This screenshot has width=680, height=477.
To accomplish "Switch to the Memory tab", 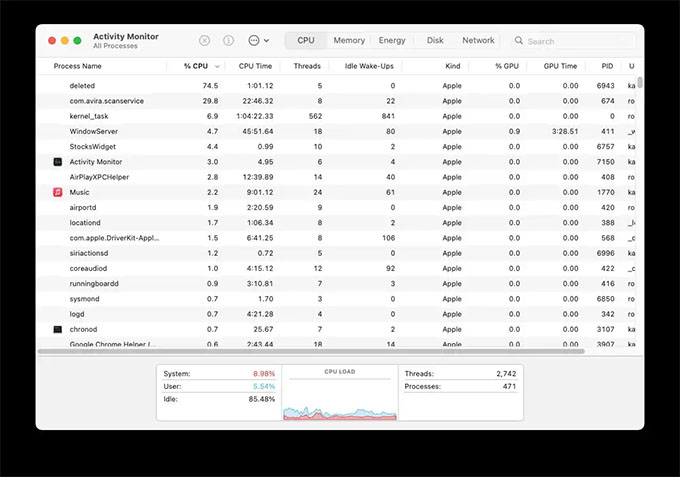I will pyautogui.click(x=349, y=40).
